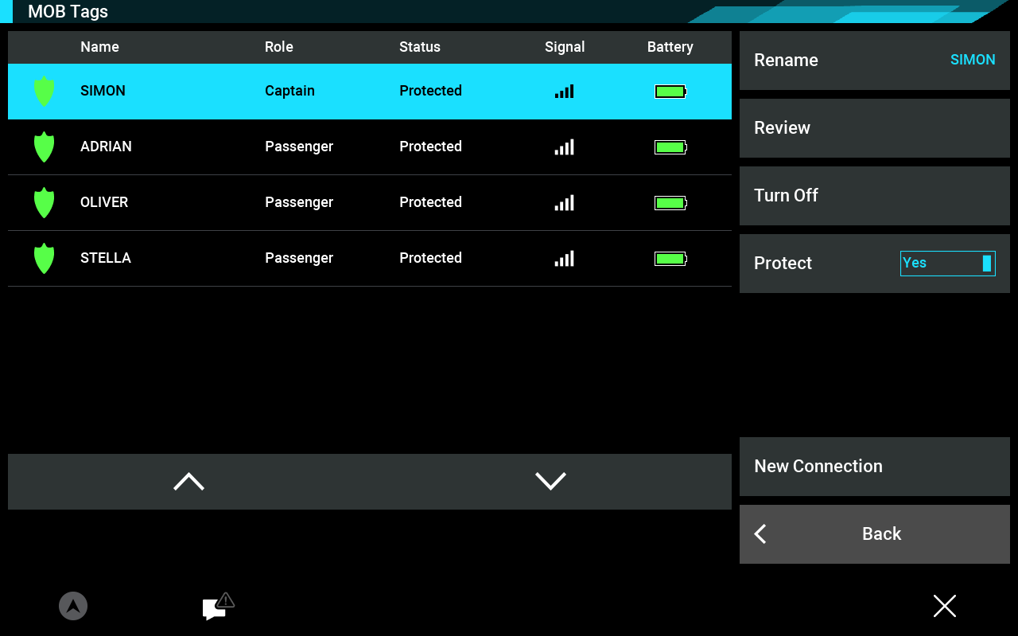Image resolution: width=1018 pixels, height=636 pixels.
Task: Click ADRIAN's signal strength indicator
Action: tap(563, 147)
